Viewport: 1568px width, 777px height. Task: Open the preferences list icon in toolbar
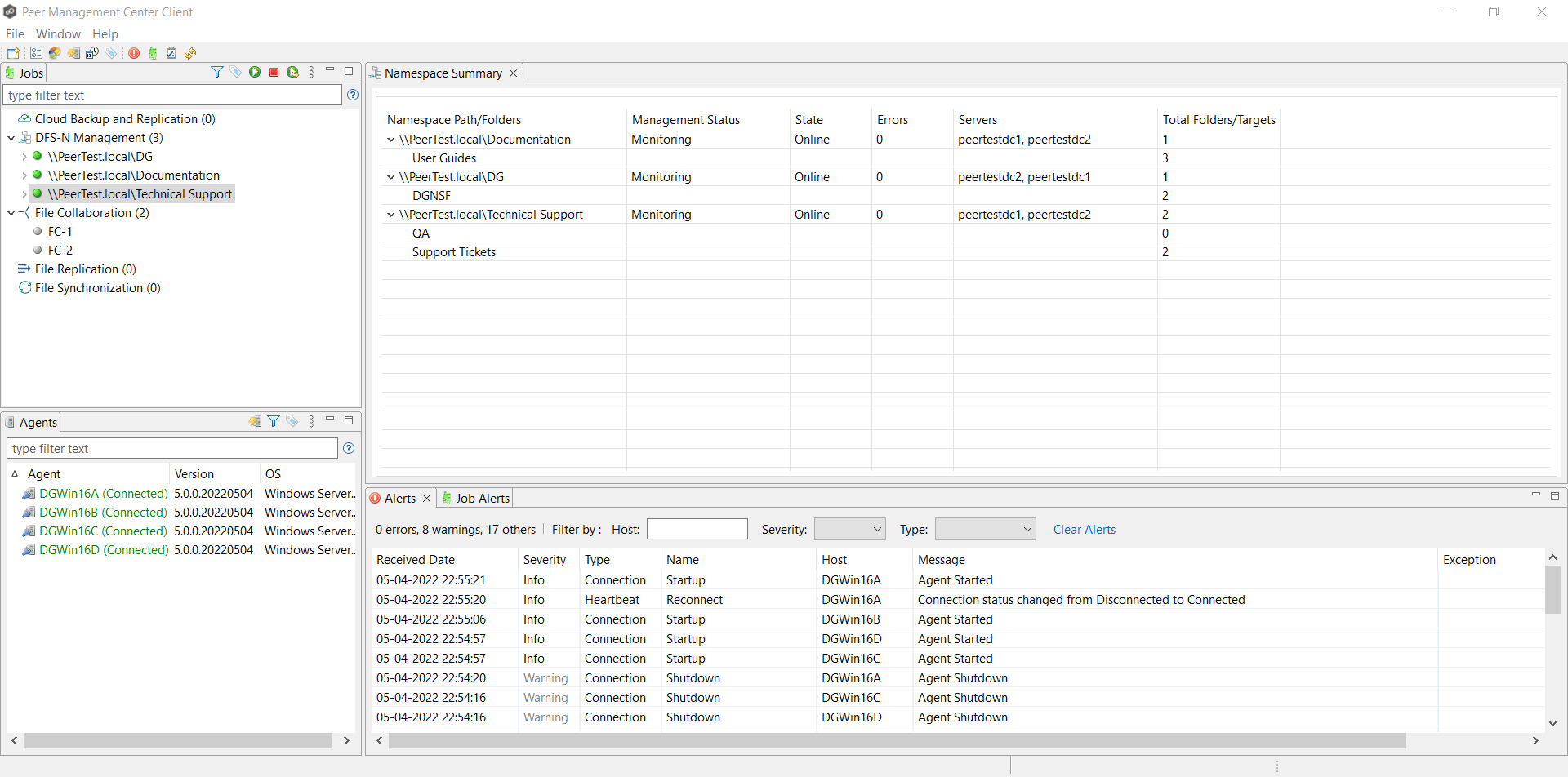36,53
